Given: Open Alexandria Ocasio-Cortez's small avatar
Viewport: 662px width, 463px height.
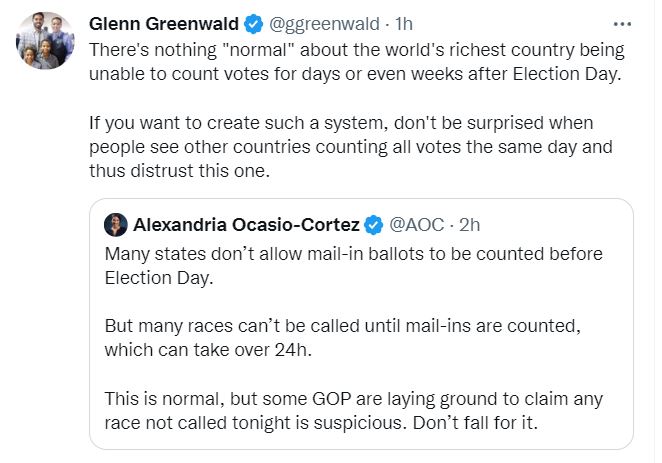Looking at the screenshot, I should click(115, 223).
